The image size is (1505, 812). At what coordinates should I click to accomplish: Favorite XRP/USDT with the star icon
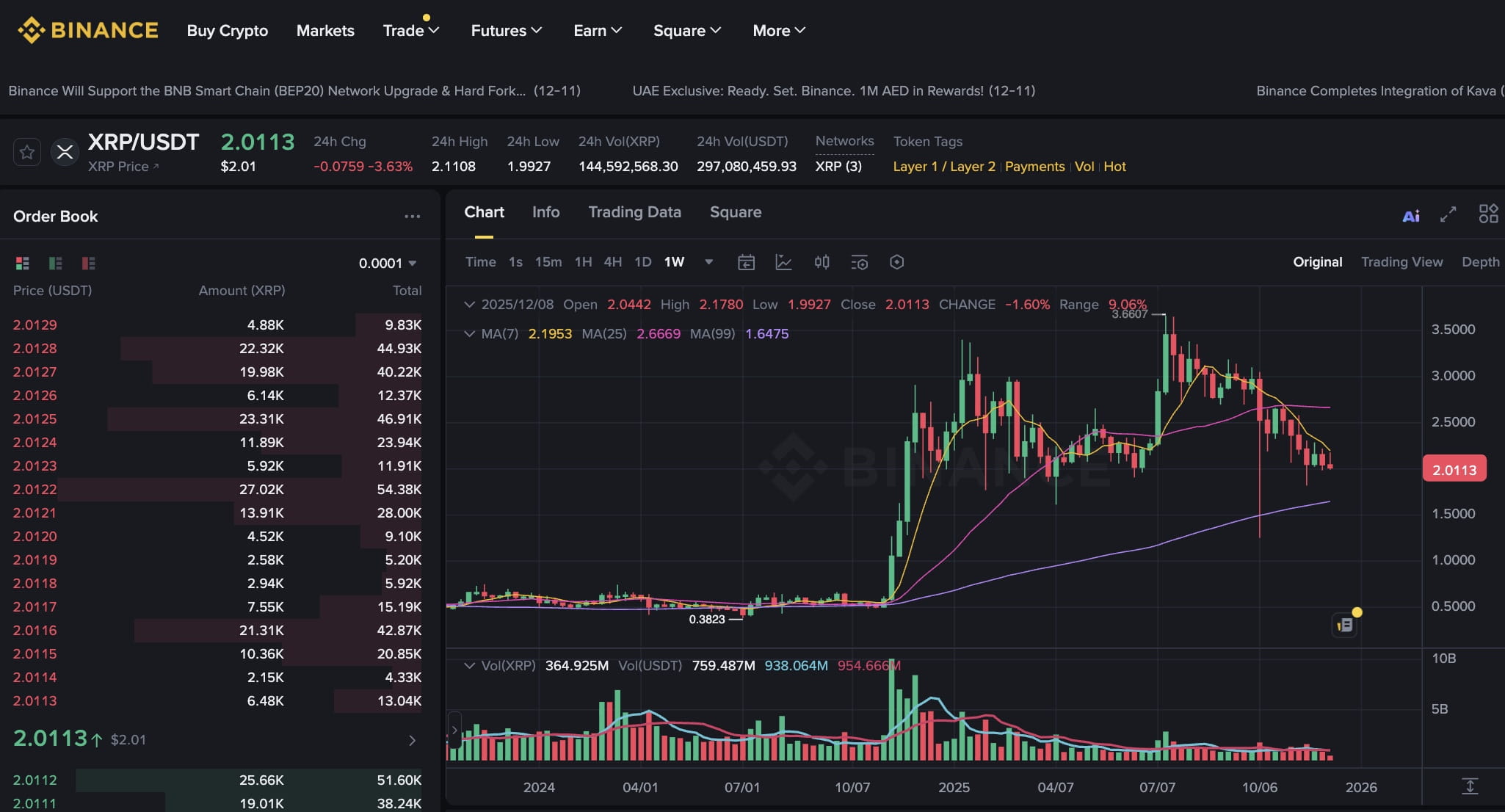pos(27,151)
